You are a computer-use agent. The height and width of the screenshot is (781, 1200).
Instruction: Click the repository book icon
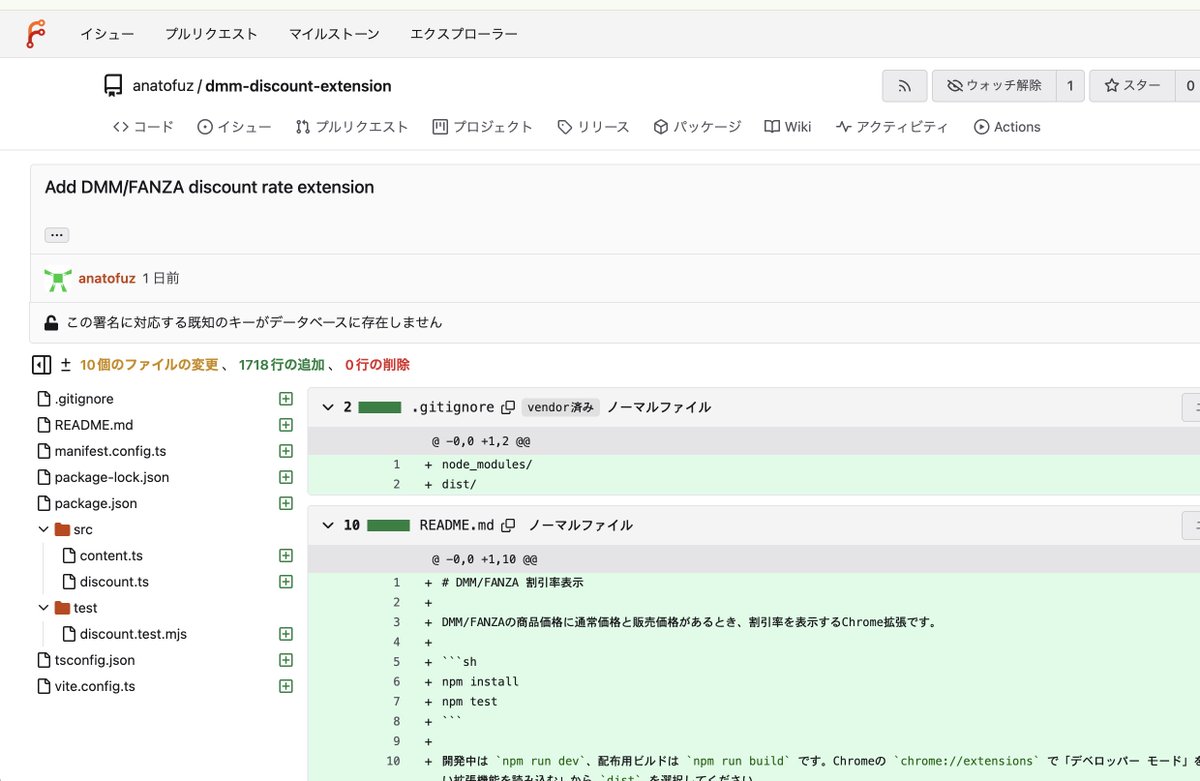[113, 86]
